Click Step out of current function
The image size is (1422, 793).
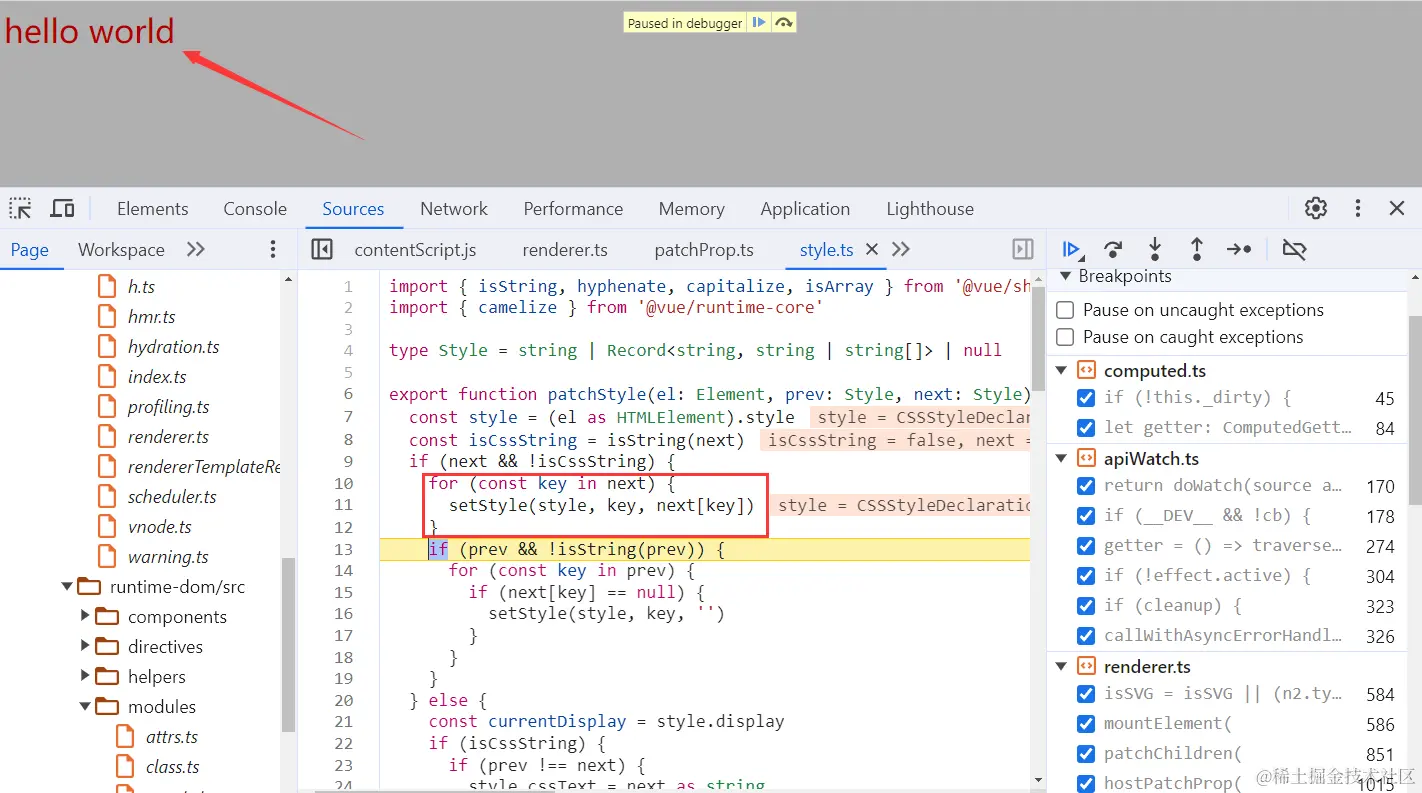click(1196, 249)
